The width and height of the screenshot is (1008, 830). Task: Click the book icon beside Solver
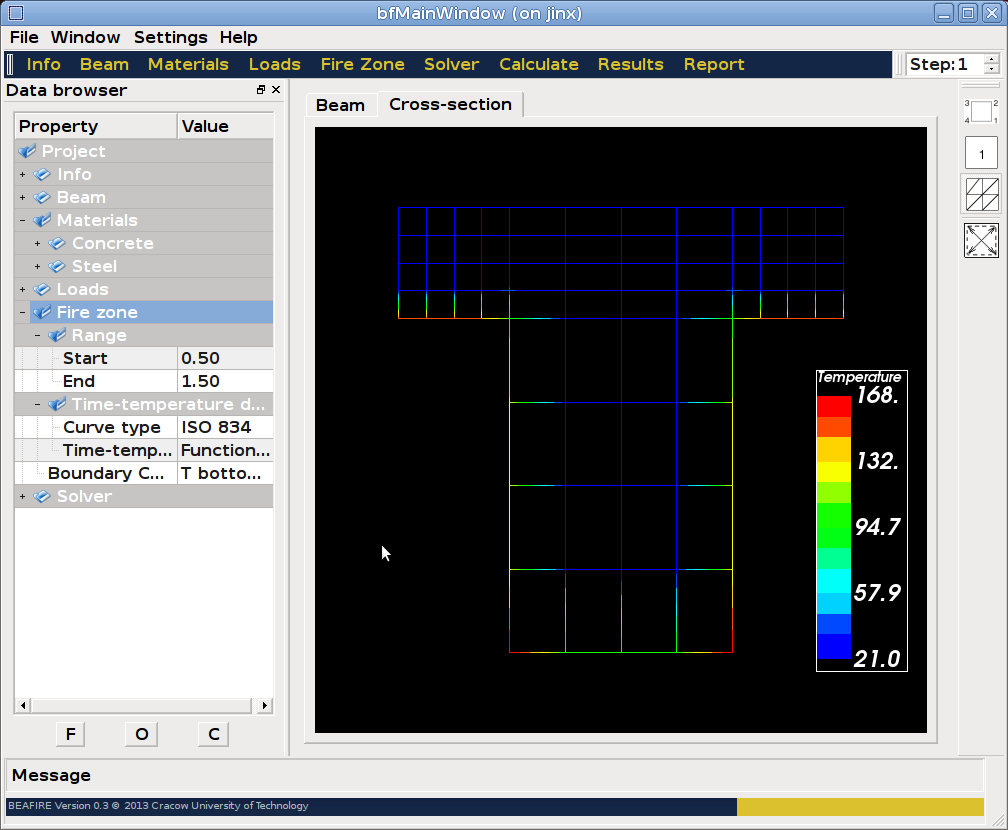pyautogui.click(x=42, y=496)
